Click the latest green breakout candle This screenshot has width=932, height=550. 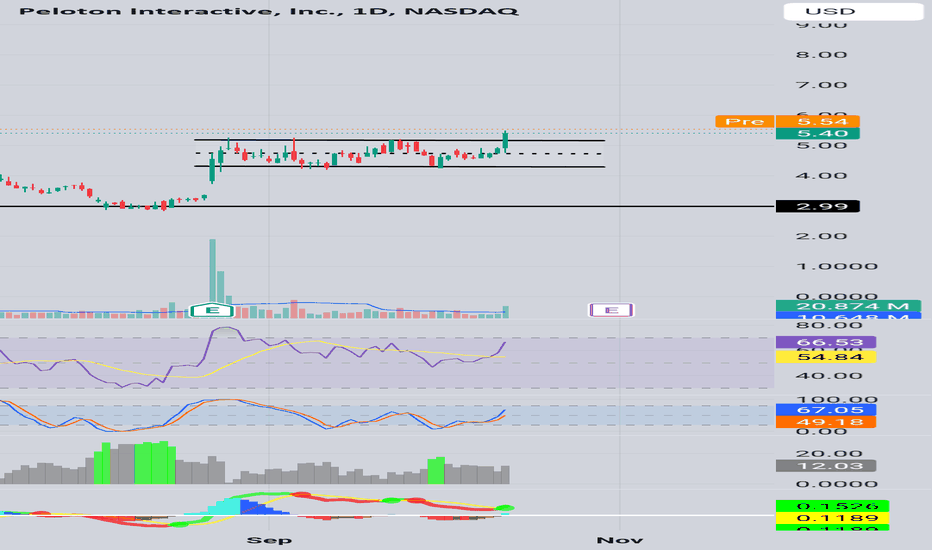tap(505, 142)
